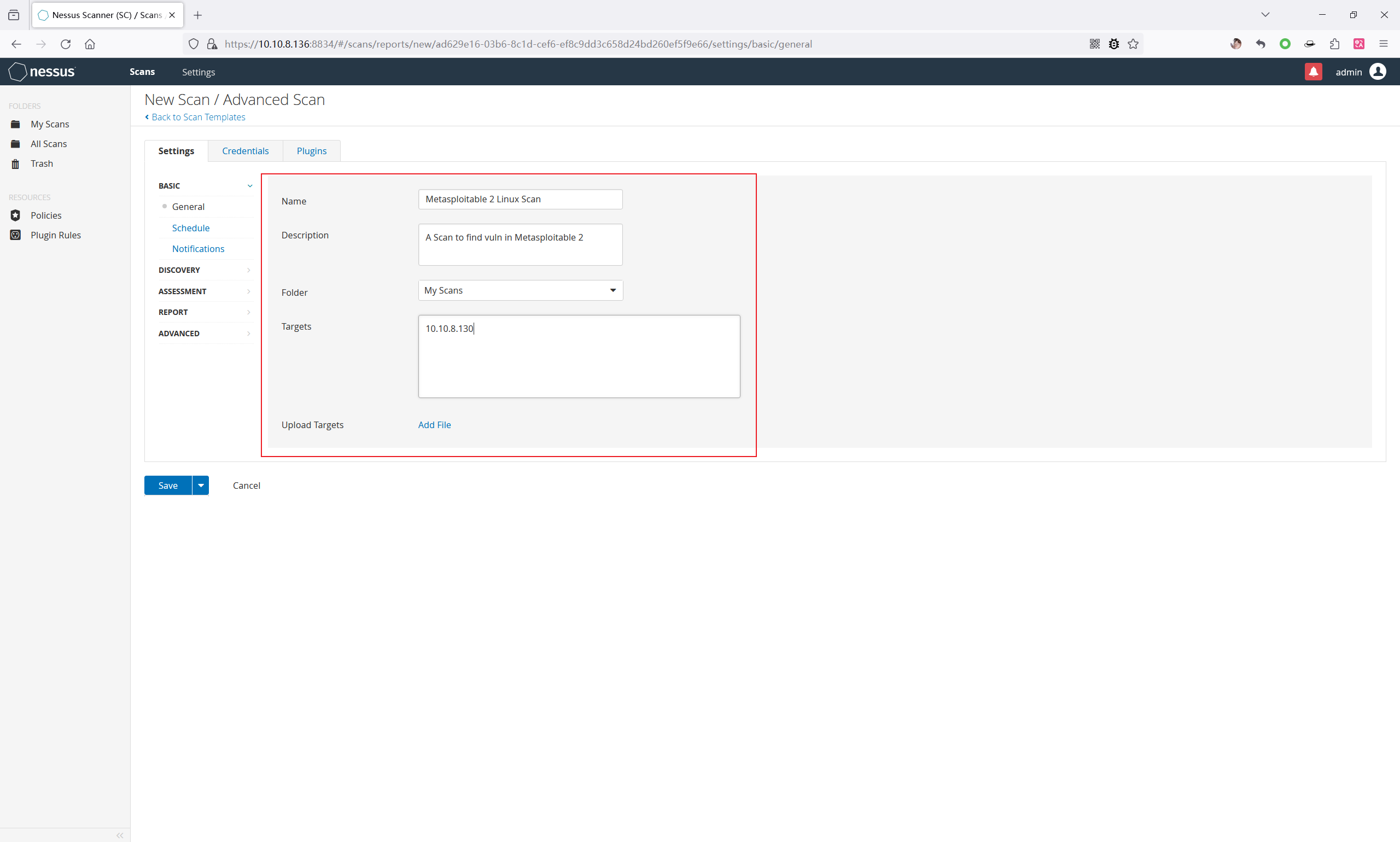The height and width of the screenshot is (842, 1400).
Task: Open browser home page icon
Action: [x=90, y=44]
